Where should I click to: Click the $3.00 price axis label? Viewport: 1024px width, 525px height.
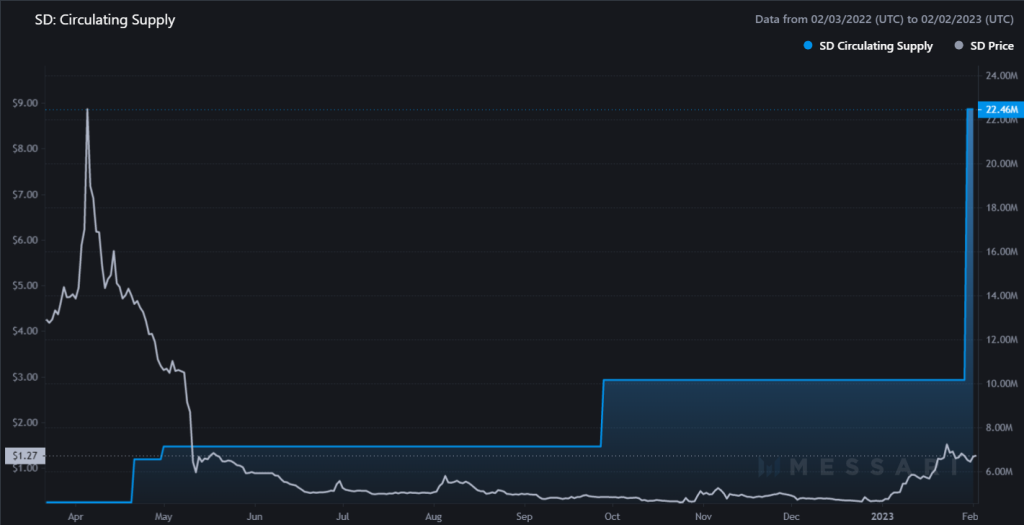click(x=25, y=377)
